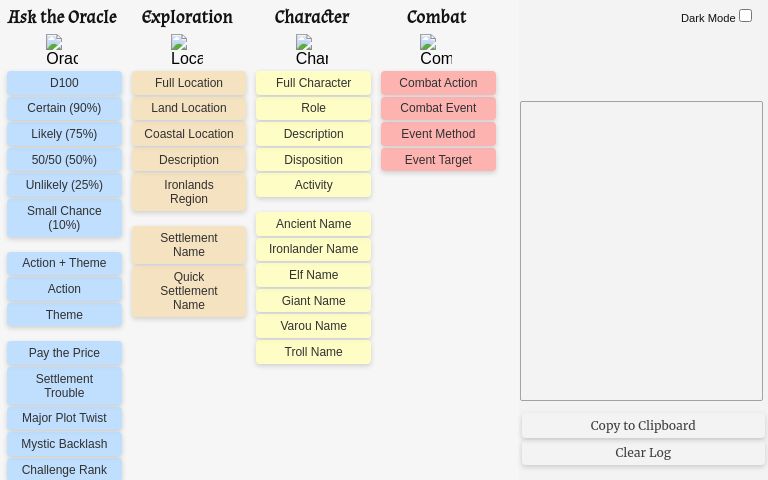
Task: Generate a Full Character
Action: [313, 83]
